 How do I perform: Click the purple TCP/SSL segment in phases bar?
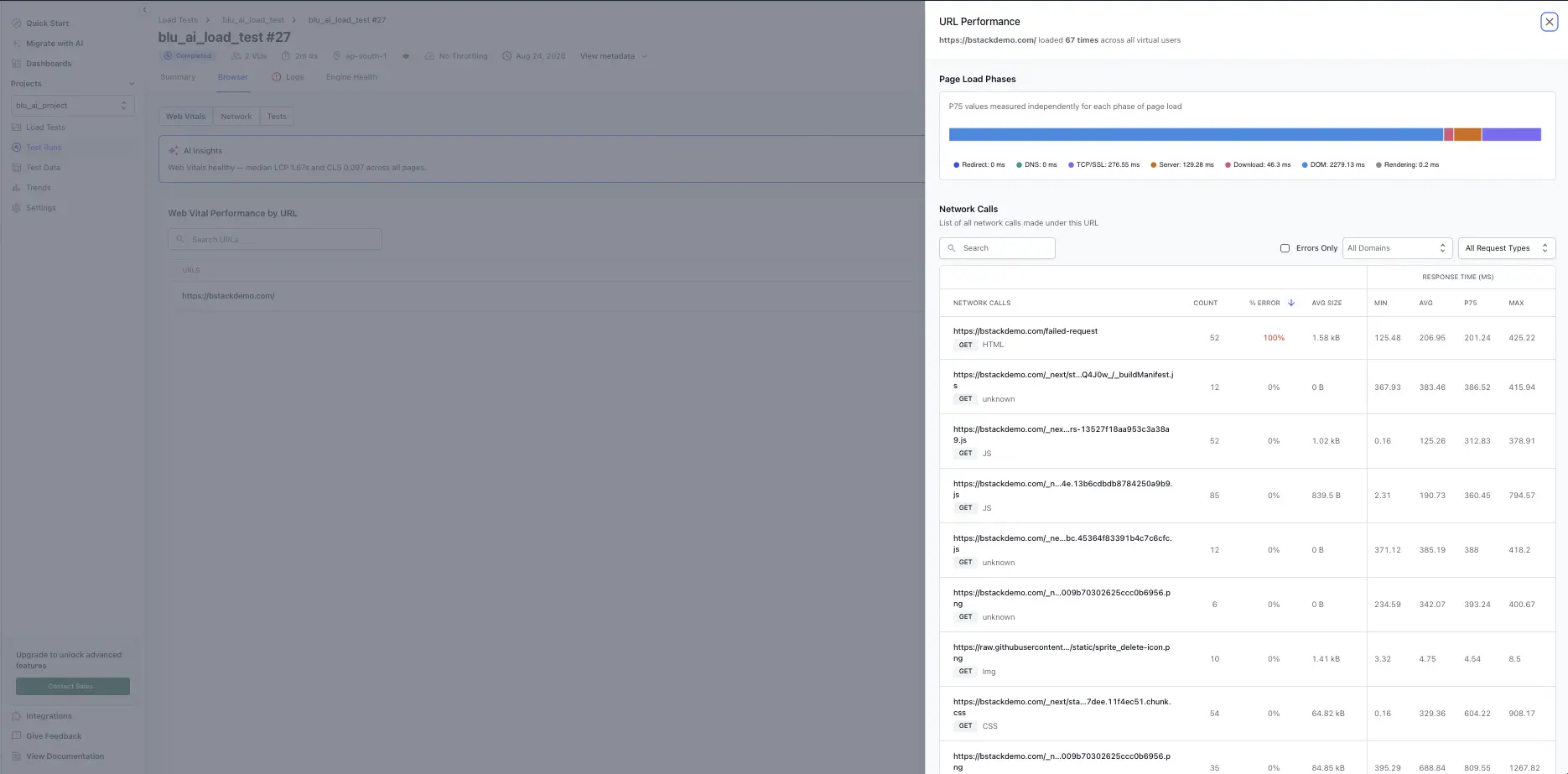(1511, 134)
